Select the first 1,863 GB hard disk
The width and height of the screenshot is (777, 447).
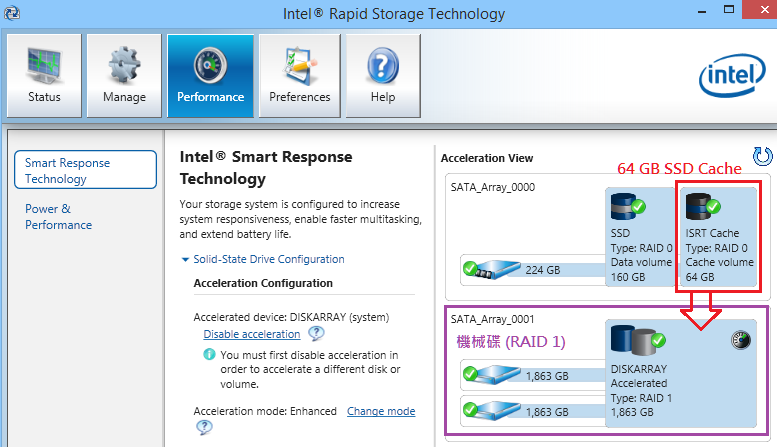point(533,376)
